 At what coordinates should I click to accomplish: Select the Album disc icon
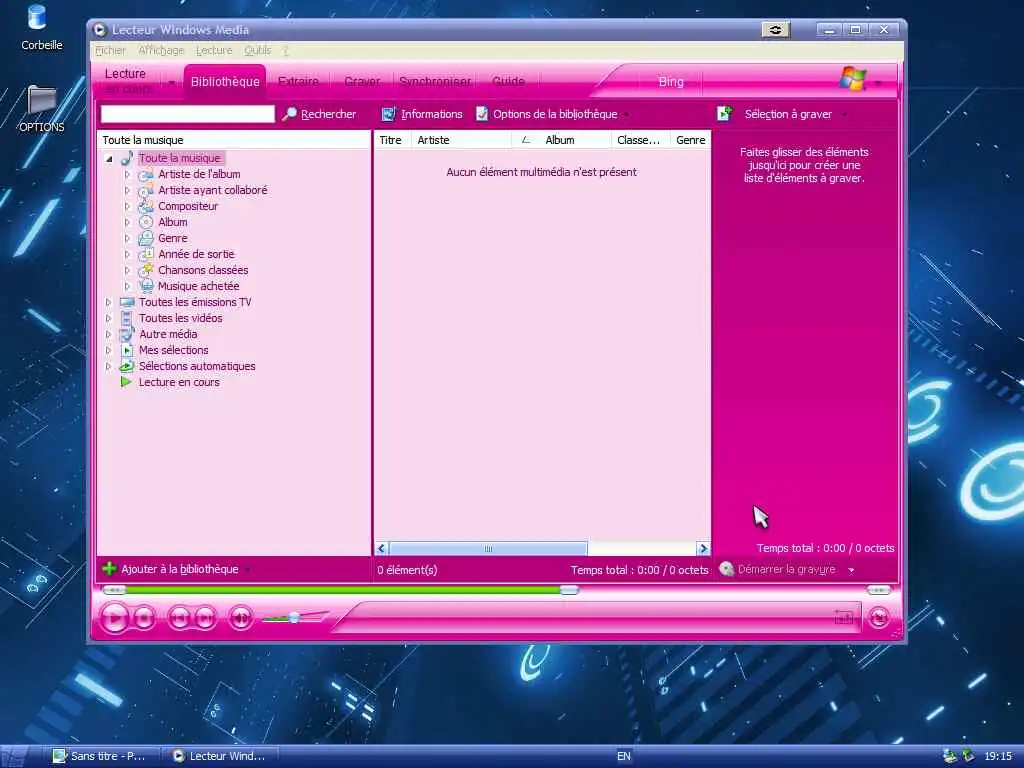pyautogui.click(x=146, y=222)
